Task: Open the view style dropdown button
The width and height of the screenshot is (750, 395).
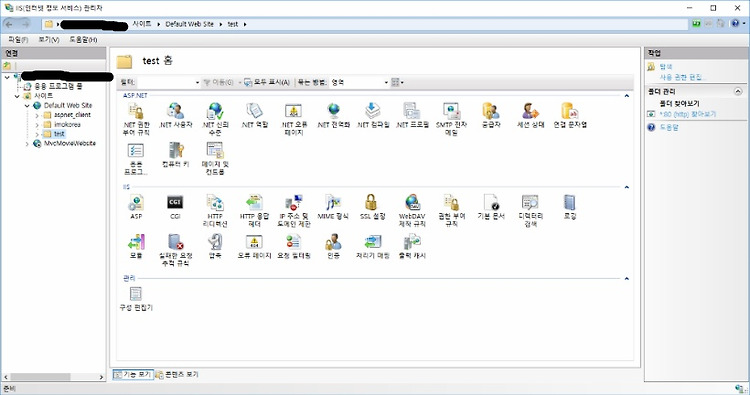Action: coord(397,82)
